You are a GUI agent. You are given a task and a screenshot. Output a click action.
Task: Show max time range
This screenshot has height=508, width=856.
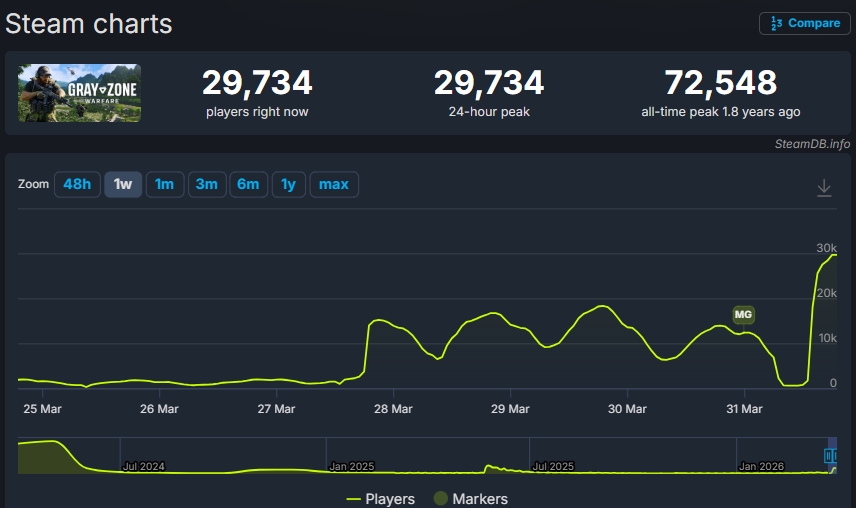point(333,184)
